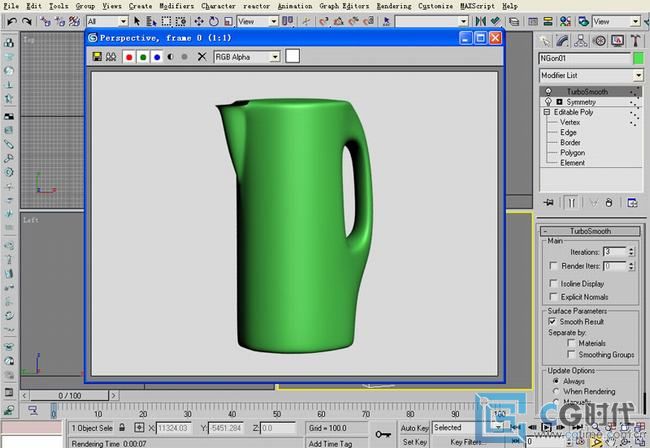Click the Add Time Tag button
This screenshot has height=448, width=650.
330,443
